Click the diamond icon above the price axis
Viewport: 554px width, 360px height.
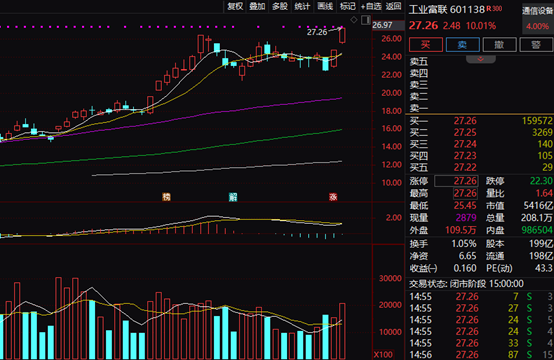pos(354,20)
